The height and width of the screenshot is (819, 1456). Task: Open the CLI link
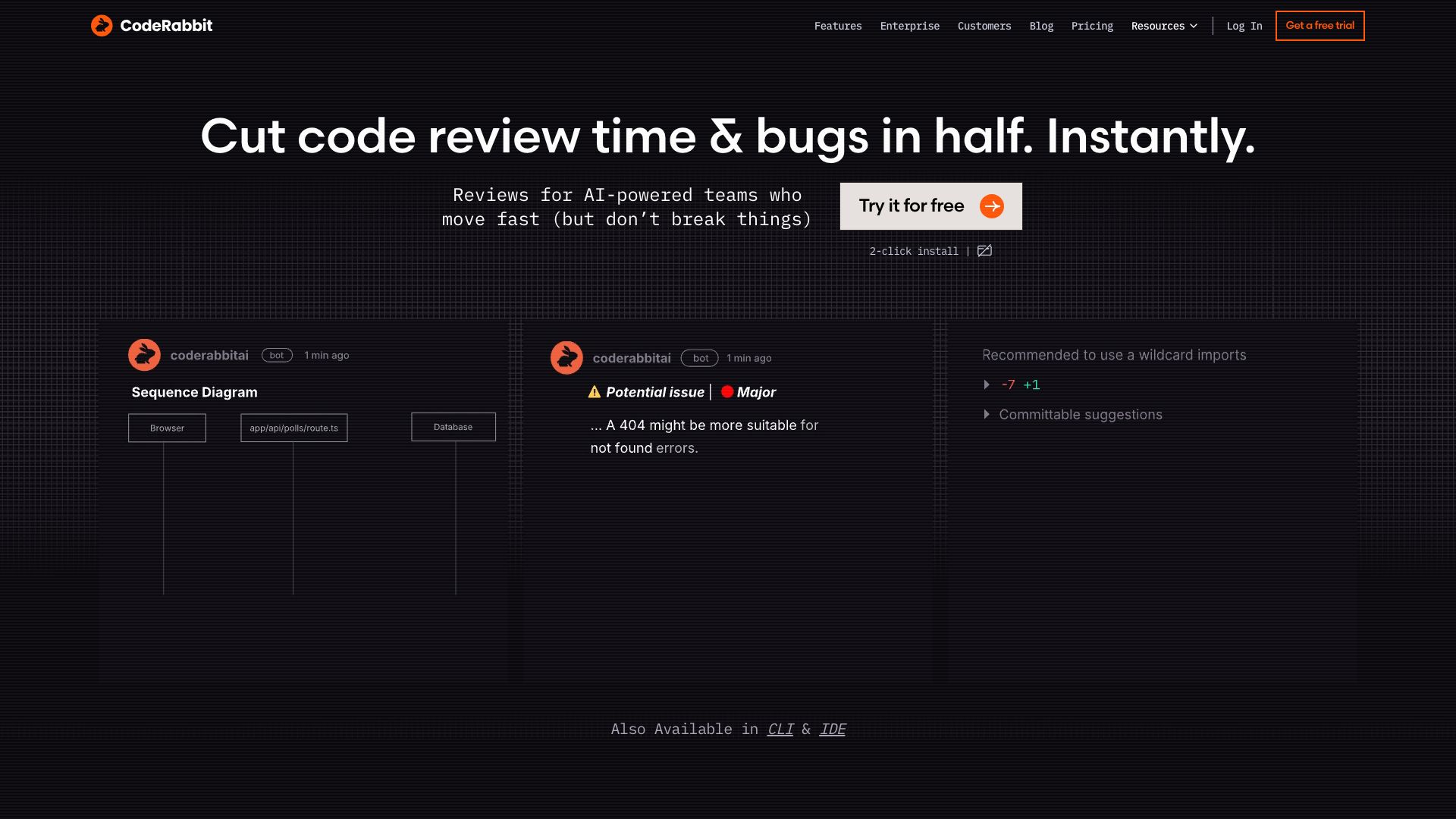click(x=780, y=729)
